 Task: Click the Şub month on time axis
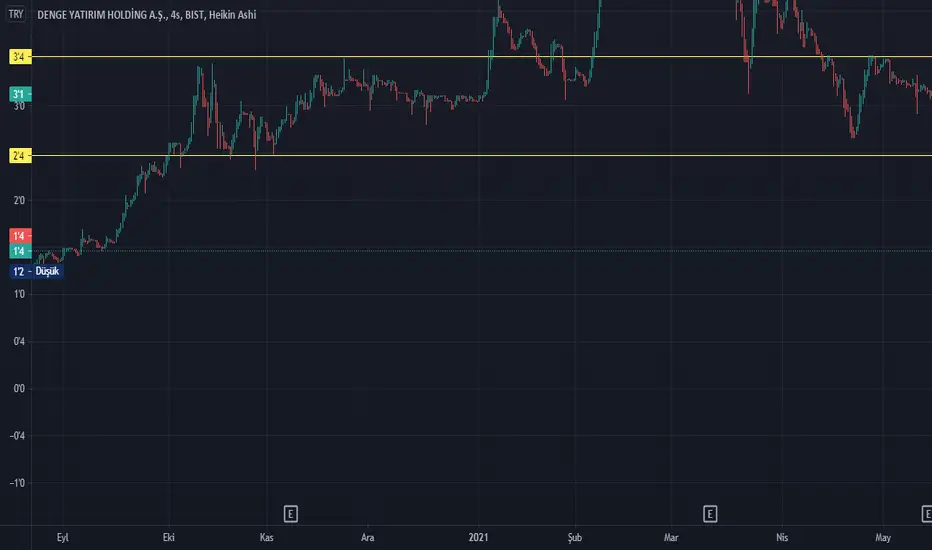574,538
